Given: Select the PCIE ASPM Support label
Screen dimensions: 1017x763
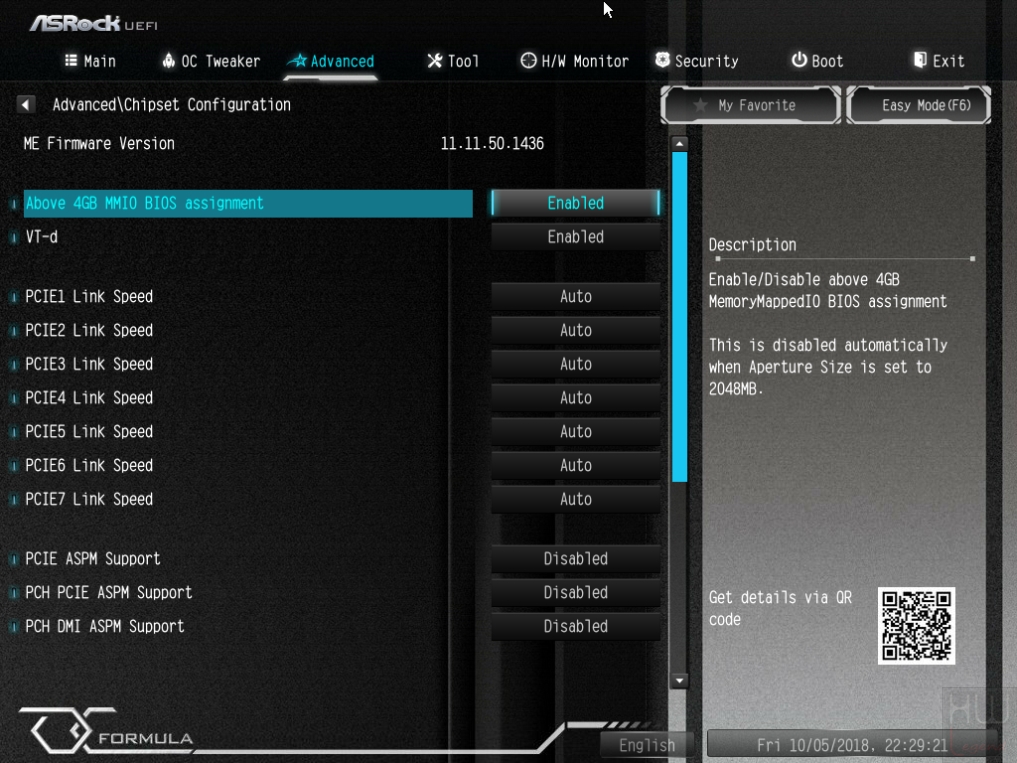Looking at the screenshot, I should [93, 559].
